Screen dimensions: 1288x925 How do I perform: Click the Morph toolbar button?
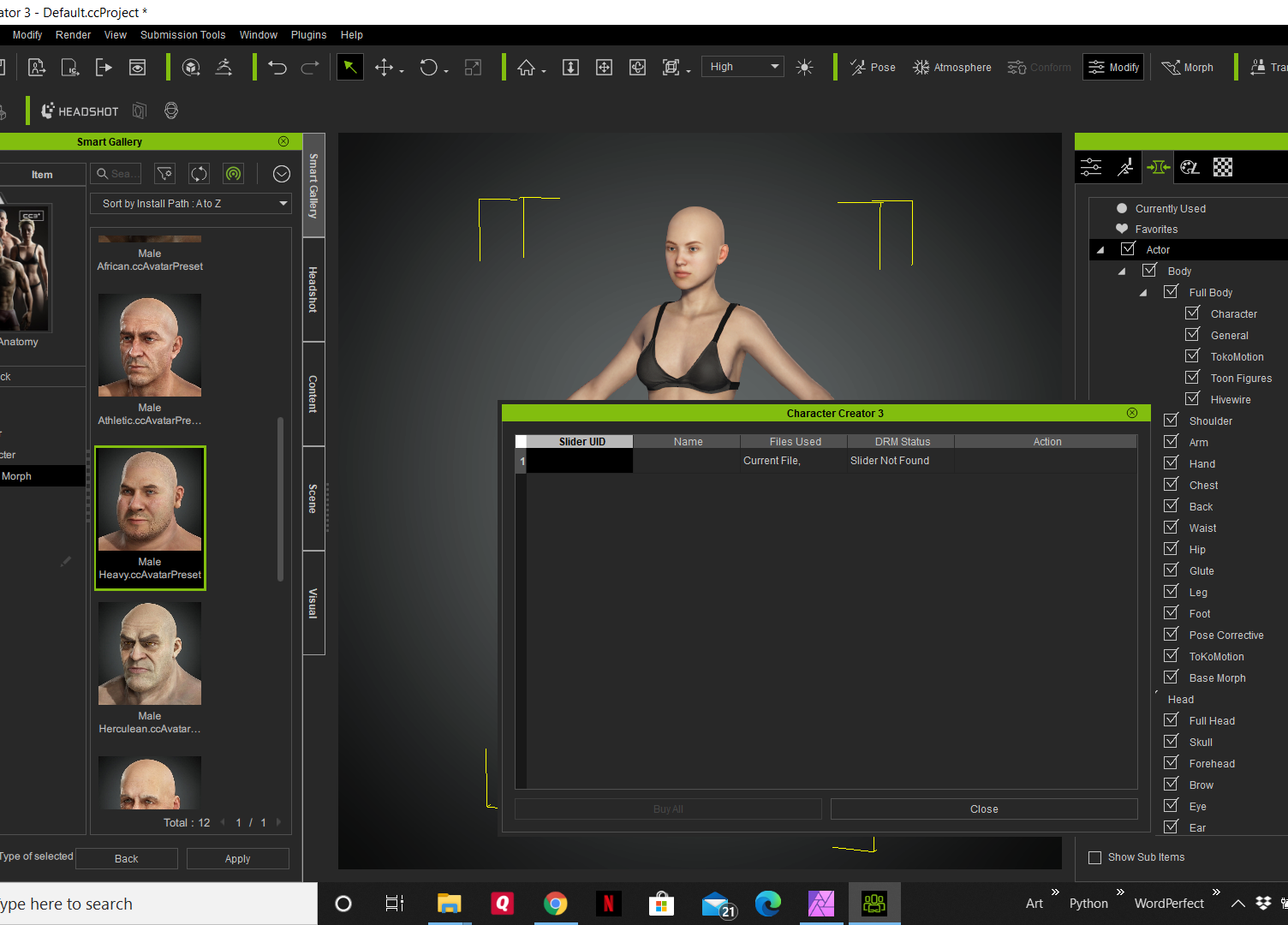pos(1187,67)
